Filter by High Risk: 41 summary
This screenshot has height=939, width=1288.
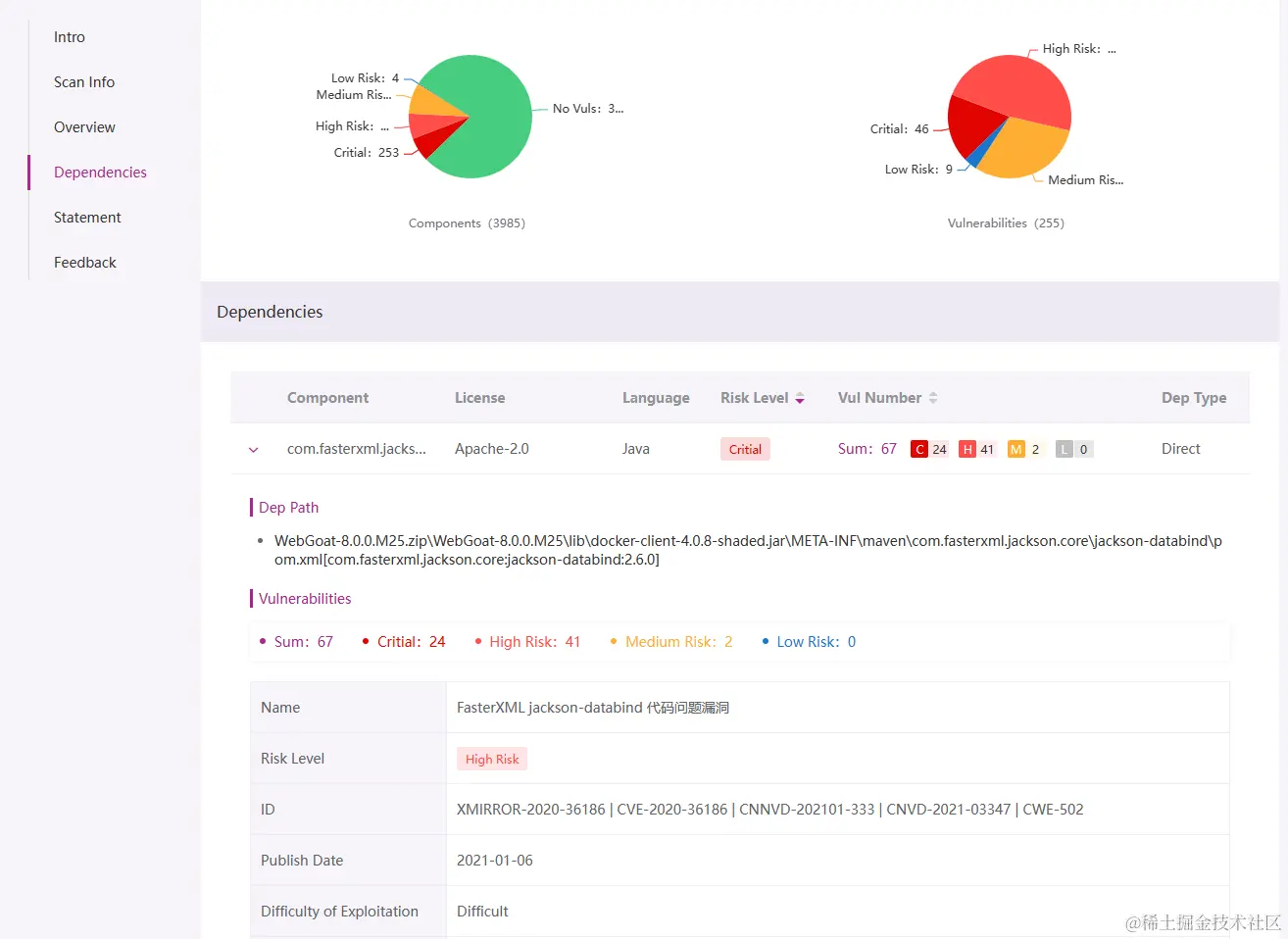tap(527, 642)
